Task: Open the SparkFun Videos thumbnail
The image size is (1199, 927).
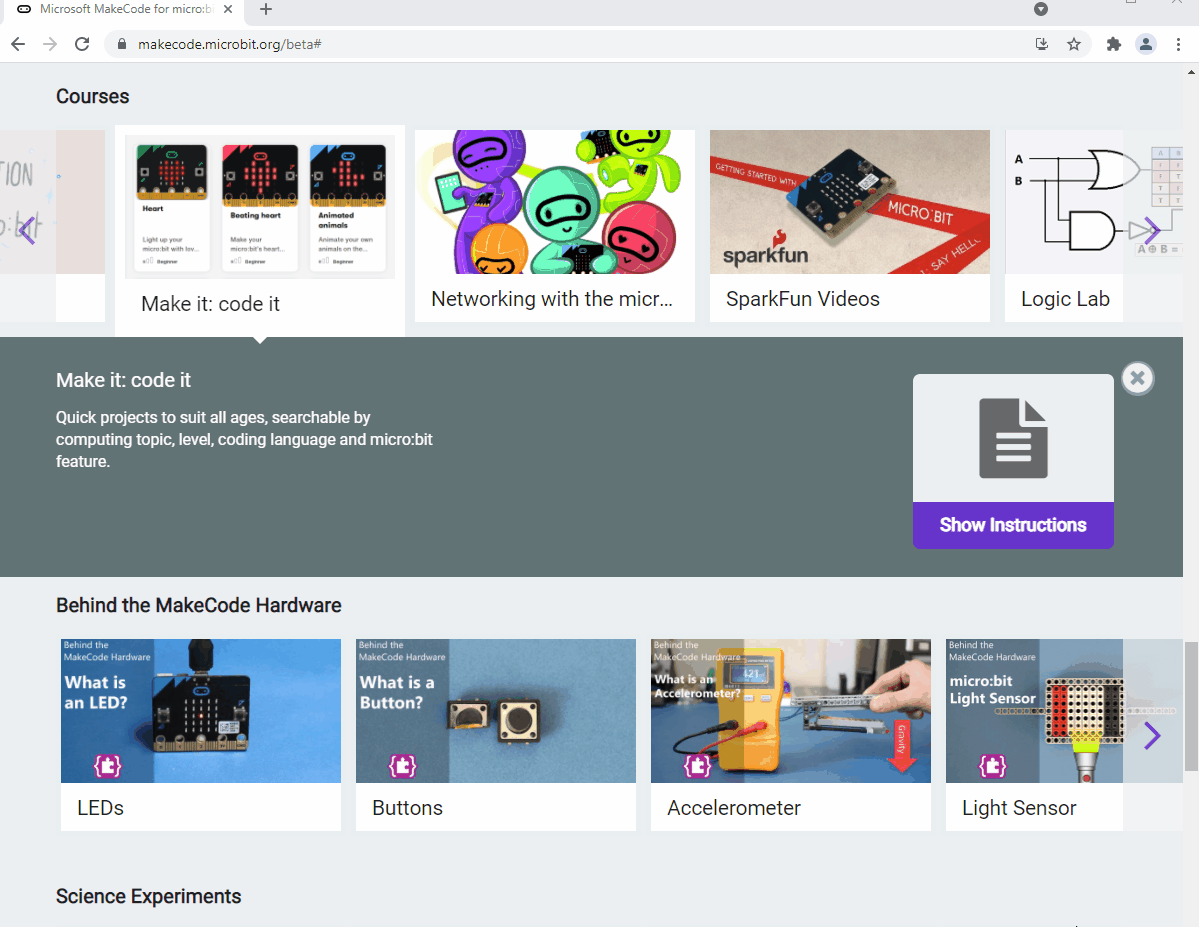Action: (x=849, y=201)
